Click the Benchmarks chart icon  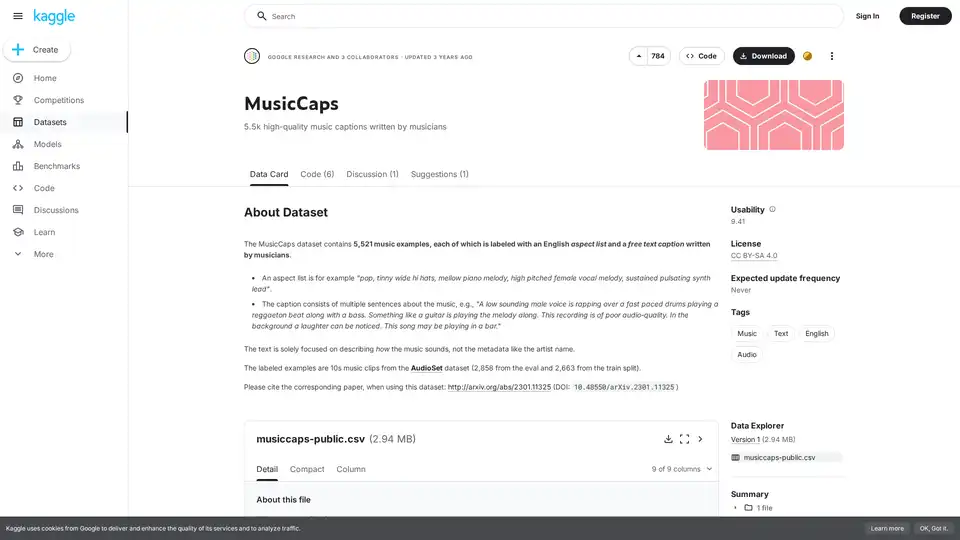click(18, 166)
